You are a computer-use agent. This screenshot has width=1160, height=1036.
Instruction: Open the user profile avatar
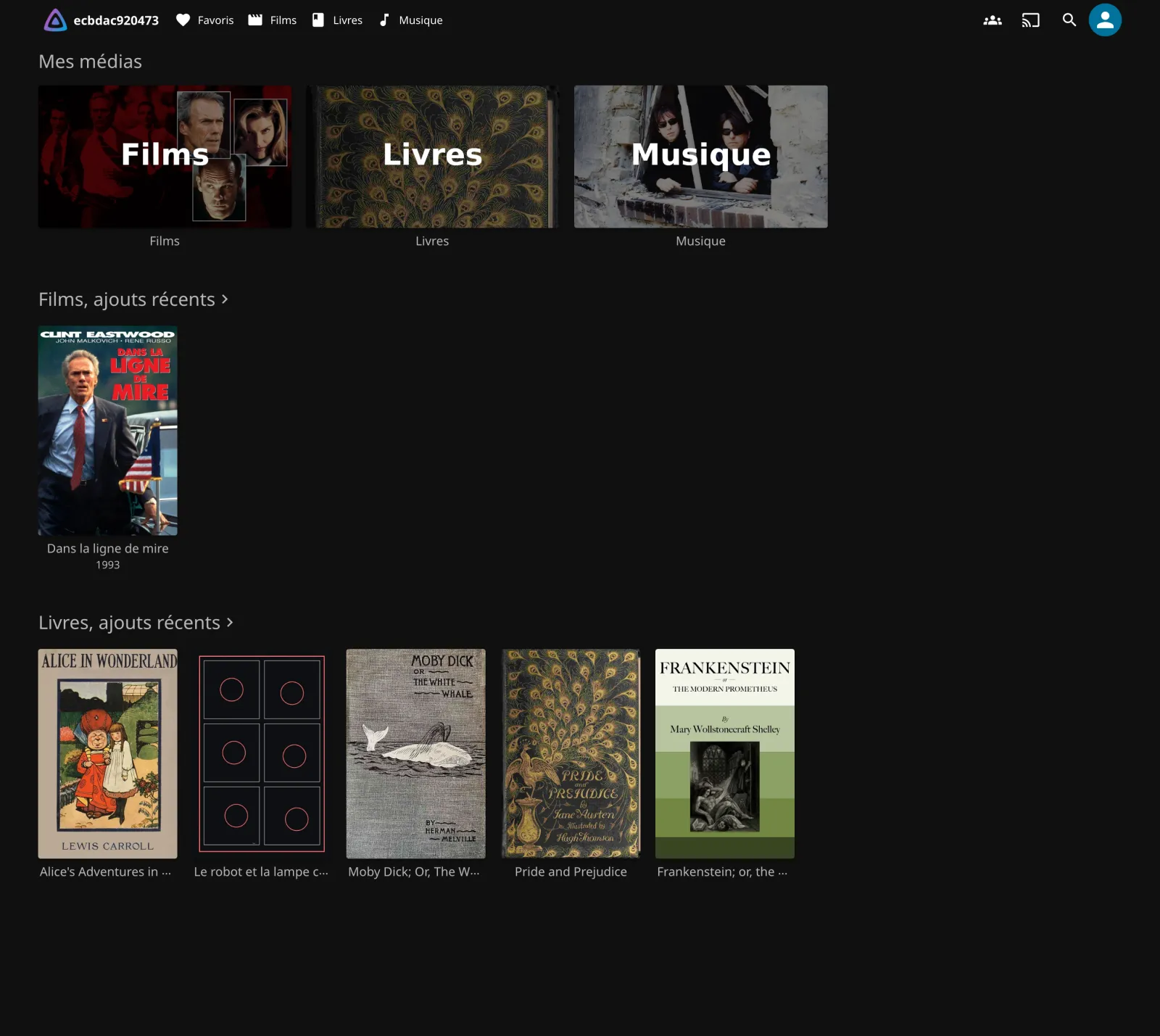point(1105,20)
